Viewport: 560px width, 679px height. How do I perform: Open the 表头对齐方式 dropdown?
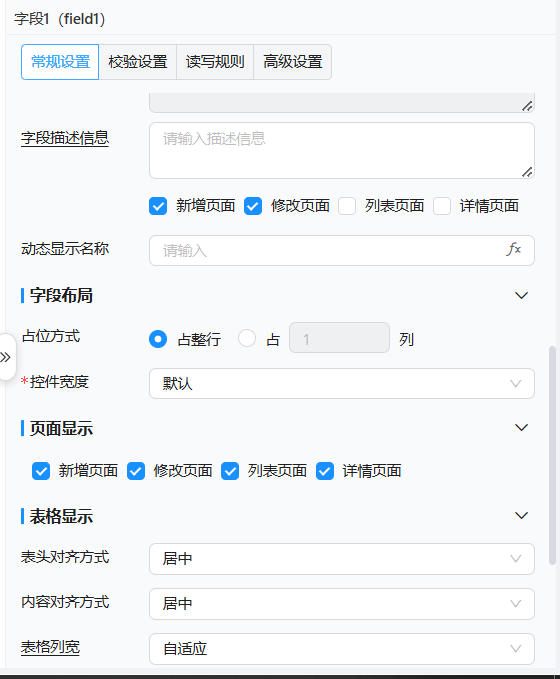point(342,559)
